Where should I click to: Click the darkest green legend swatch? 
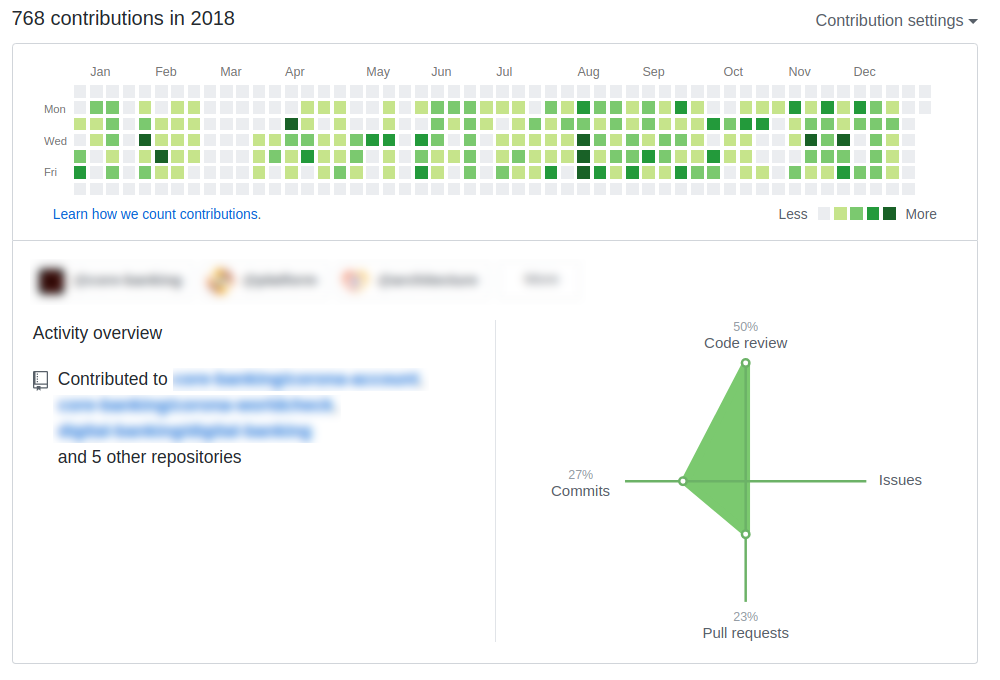(x=889, y=214)
